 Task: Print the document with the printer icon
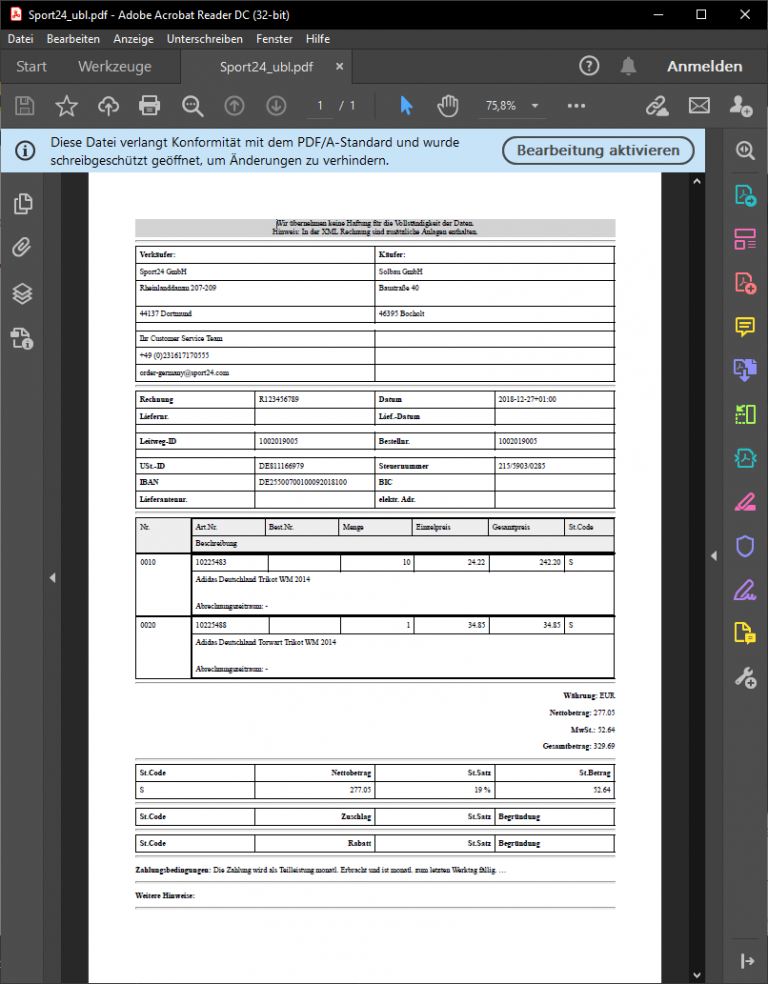[x=150, y=105]
